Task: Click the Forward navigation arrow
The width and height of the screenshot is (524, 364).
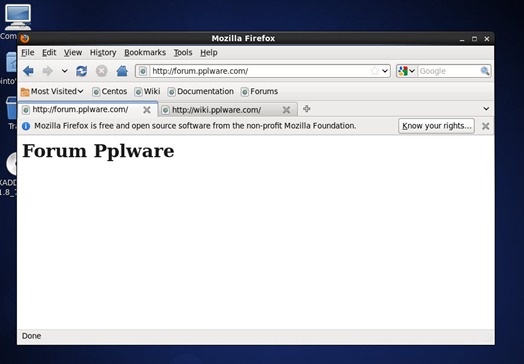Action: (48, 71)
